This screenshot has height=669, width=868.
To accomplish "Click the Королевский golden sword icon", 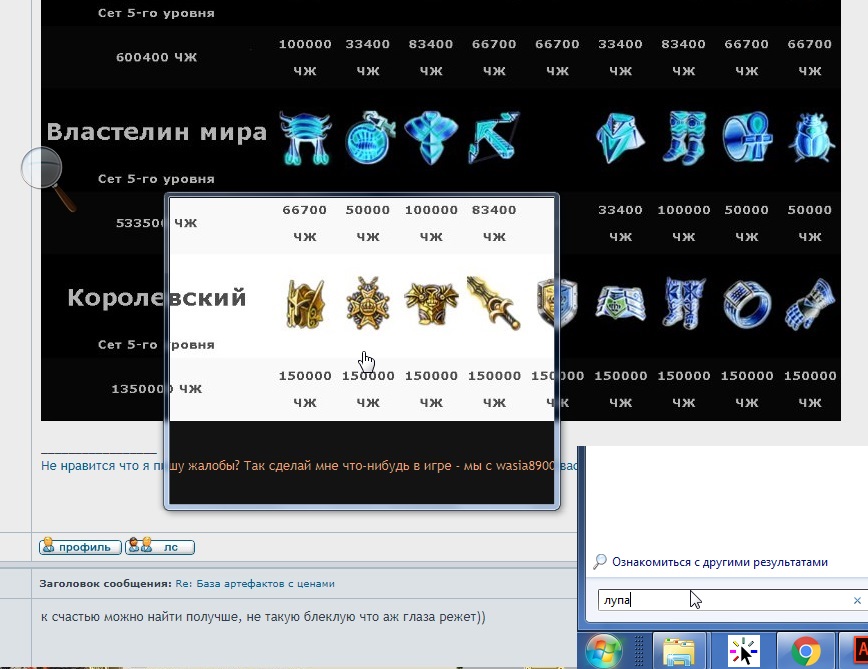I will [x=493, y=303].
